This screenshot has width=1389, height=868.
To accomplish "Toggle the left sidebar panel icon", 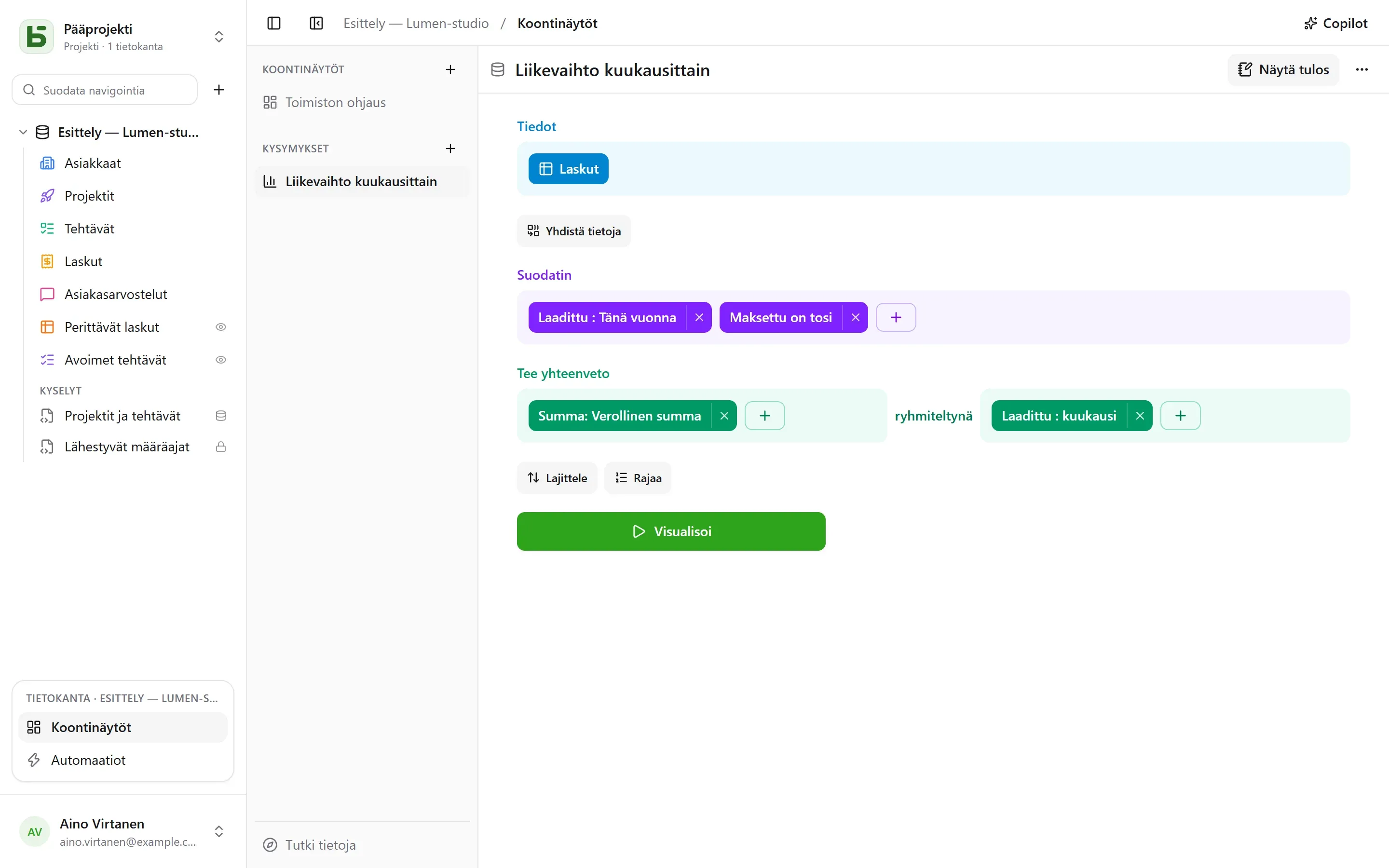I will pos(274,24).
